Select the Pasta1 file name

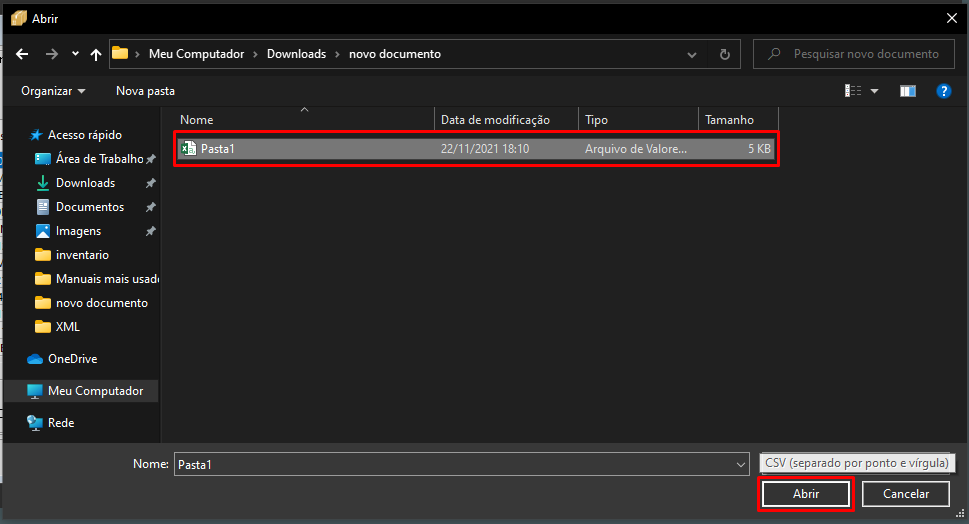coord(218,148)
